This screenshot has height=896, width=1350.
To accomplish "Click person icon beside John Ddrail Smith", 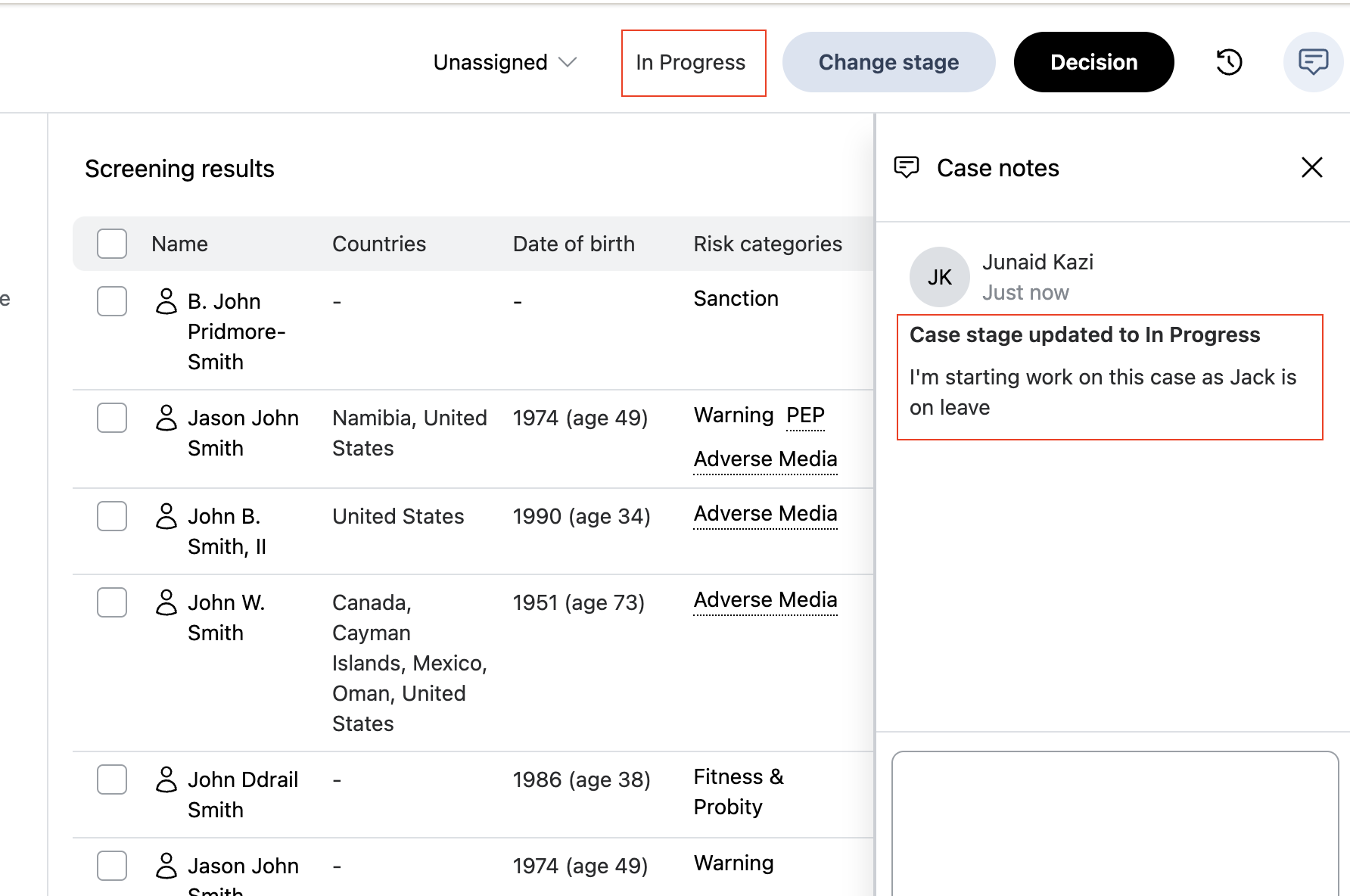I will click(166, 779).
